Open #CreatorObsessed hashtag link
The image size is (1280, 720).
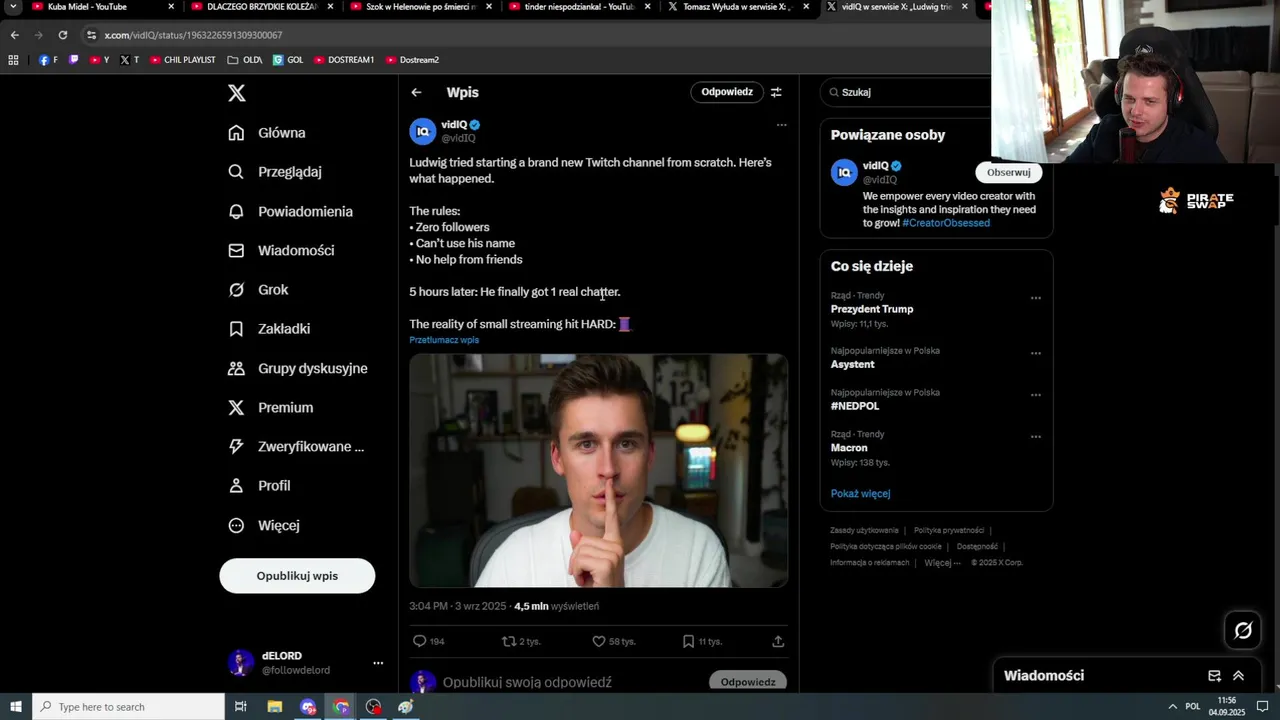click(x=946, y=223)
